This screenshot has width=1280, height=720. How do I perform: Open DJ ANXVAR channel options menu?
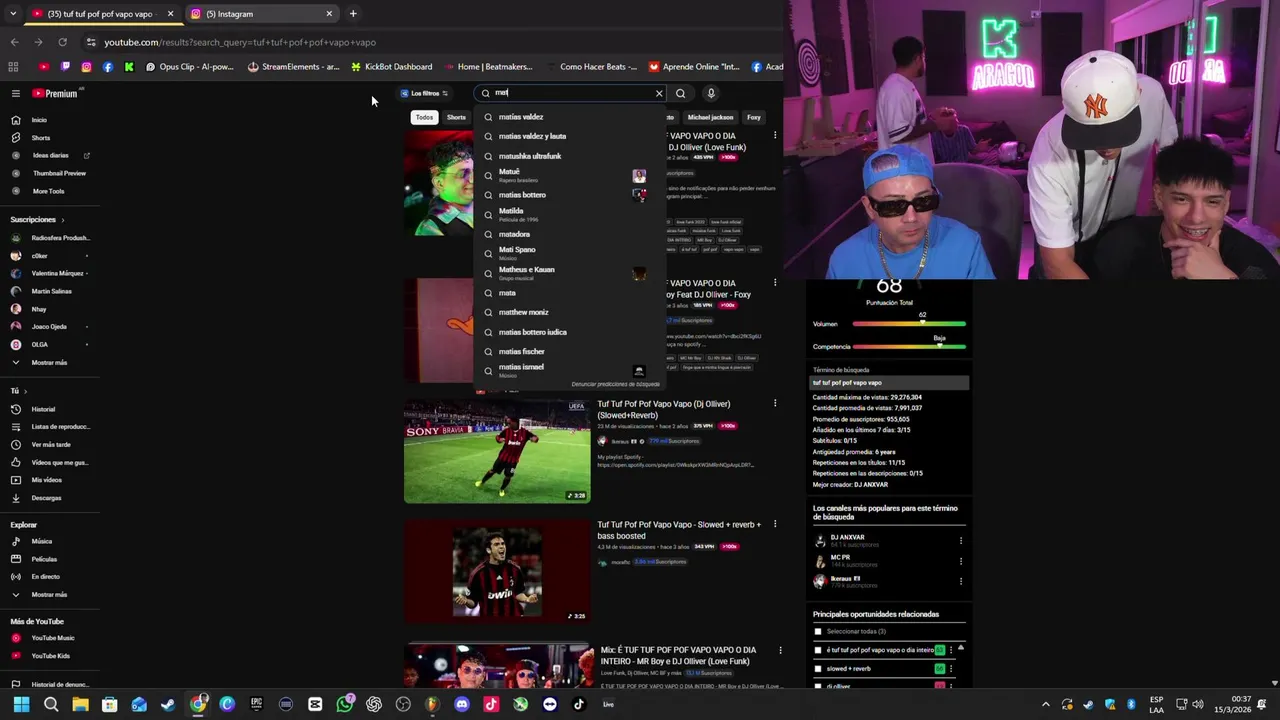961,541
